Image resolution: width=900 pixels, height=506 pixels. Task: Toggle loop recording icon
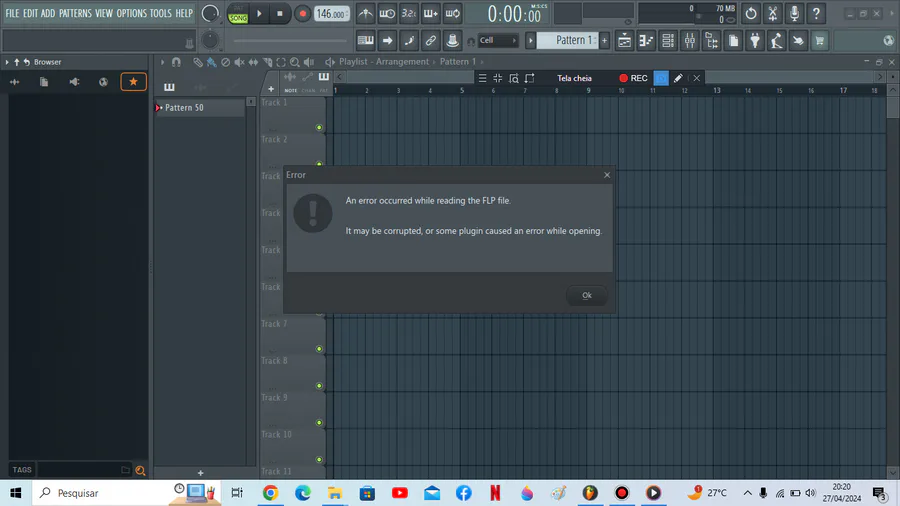pyautogui.click(x=452, y=13)
